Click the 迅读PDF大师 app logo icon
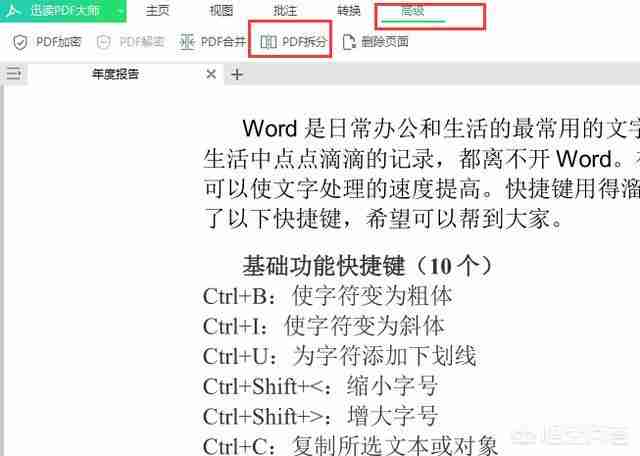Viewport: 640px width, 456px height. click(14, 10)
